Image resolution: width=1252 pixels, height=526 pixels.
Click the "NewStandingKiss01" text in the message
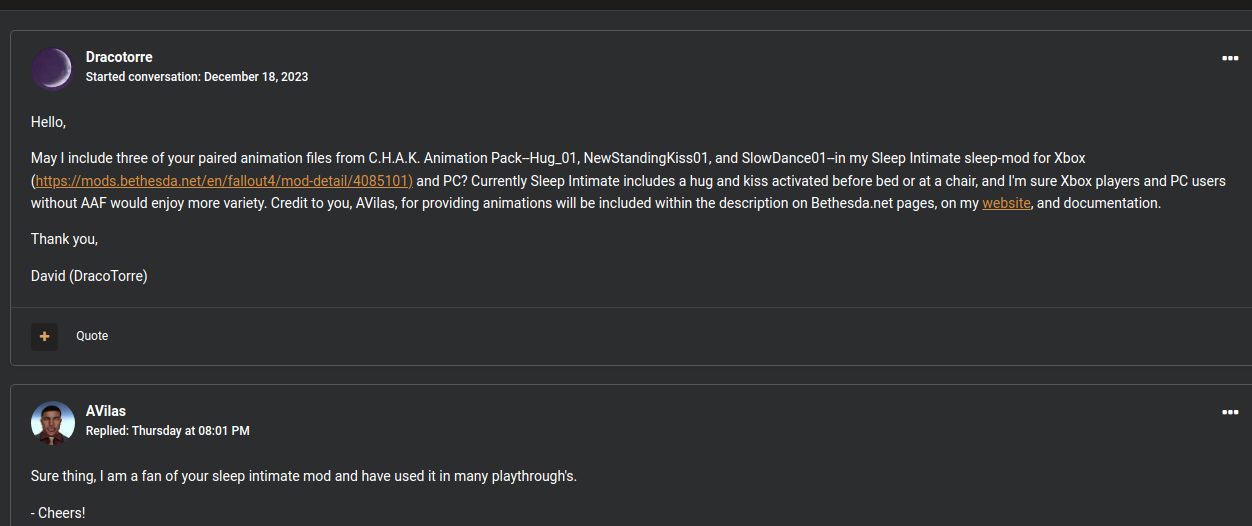click(645, 158)
